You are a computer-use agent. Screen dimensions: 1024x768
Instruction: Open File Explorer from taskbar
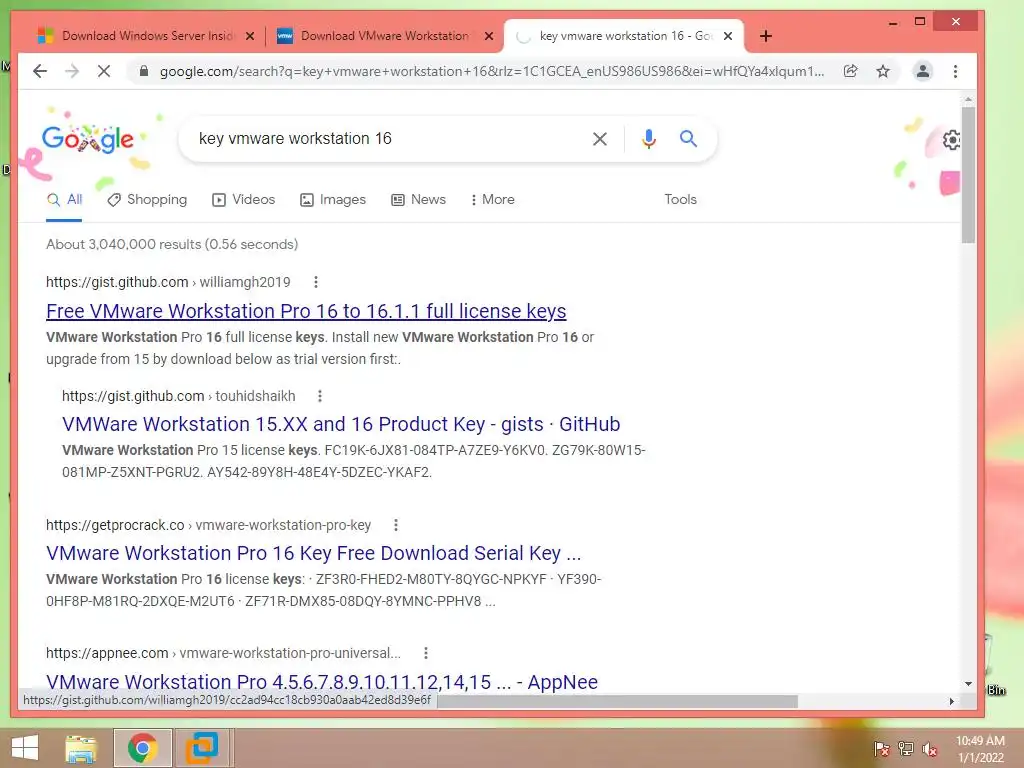[x=81, y=748]
